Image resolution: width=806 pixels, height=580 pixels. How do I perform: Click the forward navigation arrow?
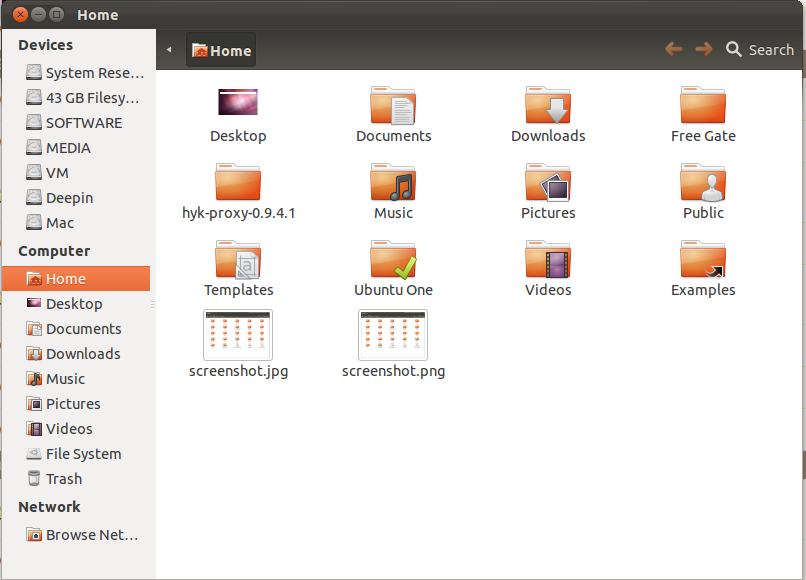[x=704, y=49]
